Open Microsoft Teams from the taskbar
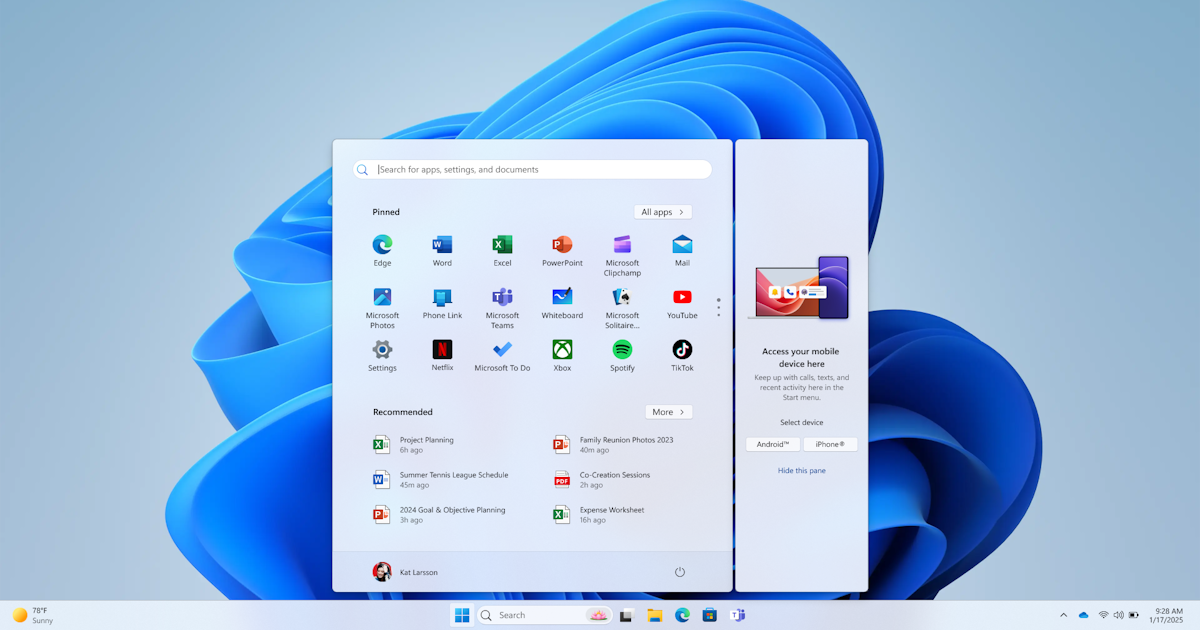This screenshot has height=630, width=1200. [x=737, y=614]
